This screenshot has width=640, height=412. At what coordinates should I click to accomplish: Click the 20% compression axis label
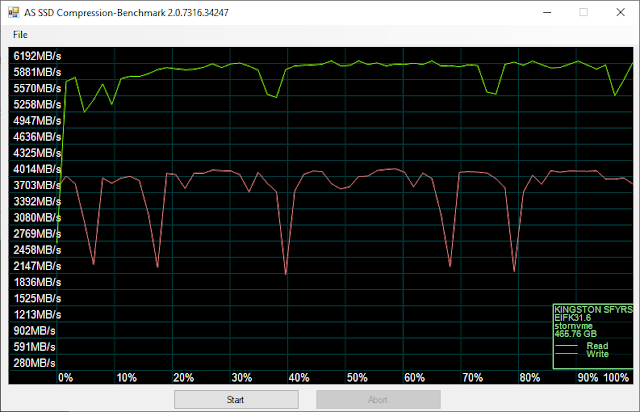pyautogui.click(x=184, y=378)
